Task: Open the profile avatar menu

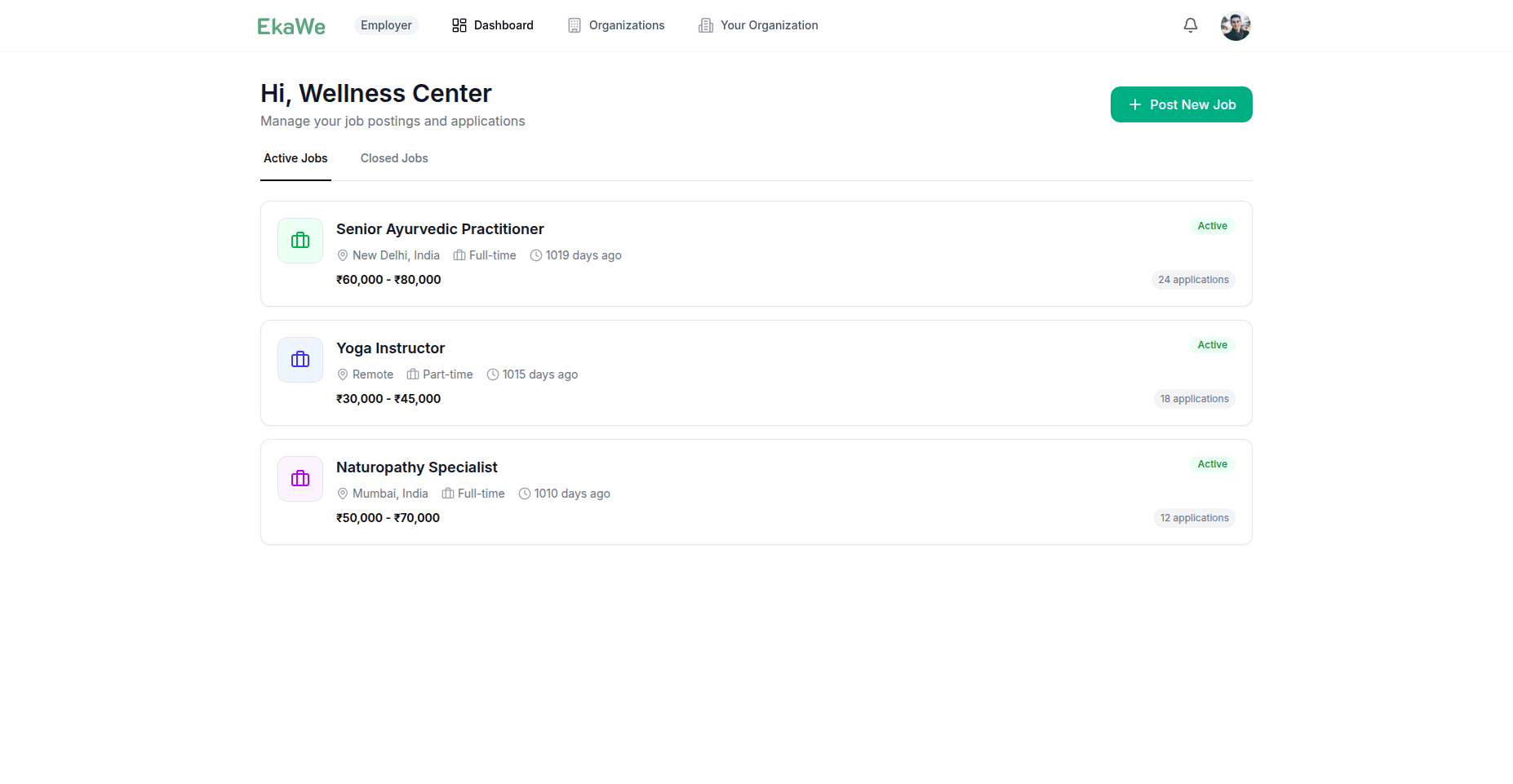Action: [x=1236, y=25]
